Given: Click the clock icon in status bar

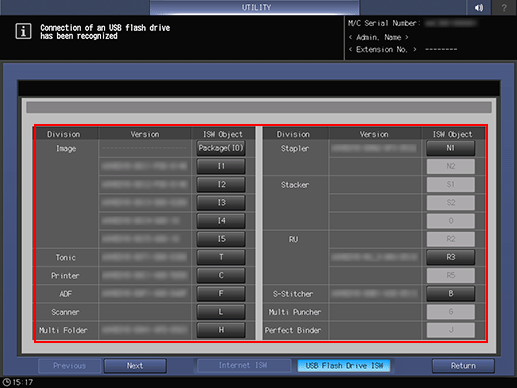Looking at the screenshot, I should (6, 382).
